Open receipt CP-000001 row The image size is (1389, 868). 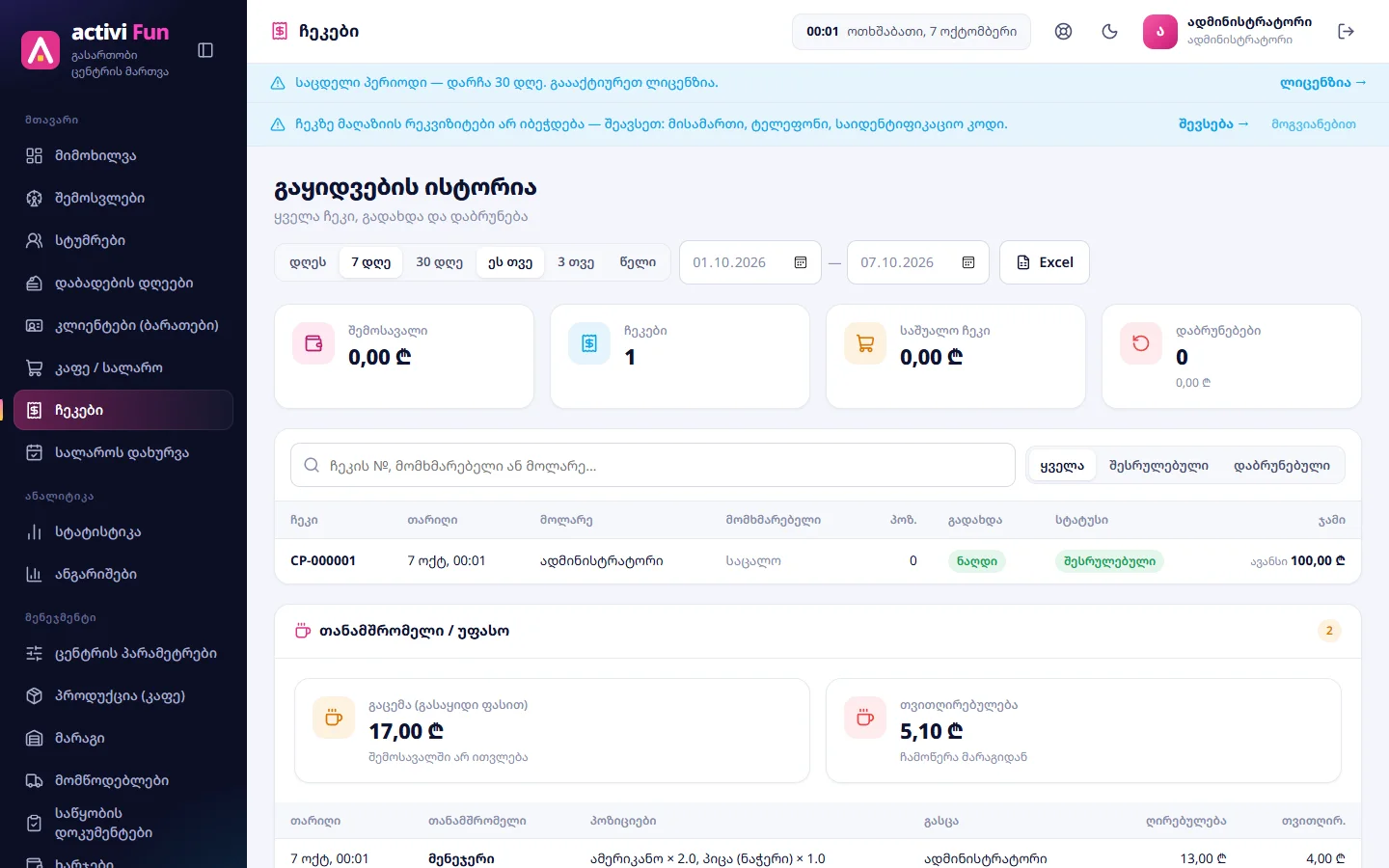point(818,561)
